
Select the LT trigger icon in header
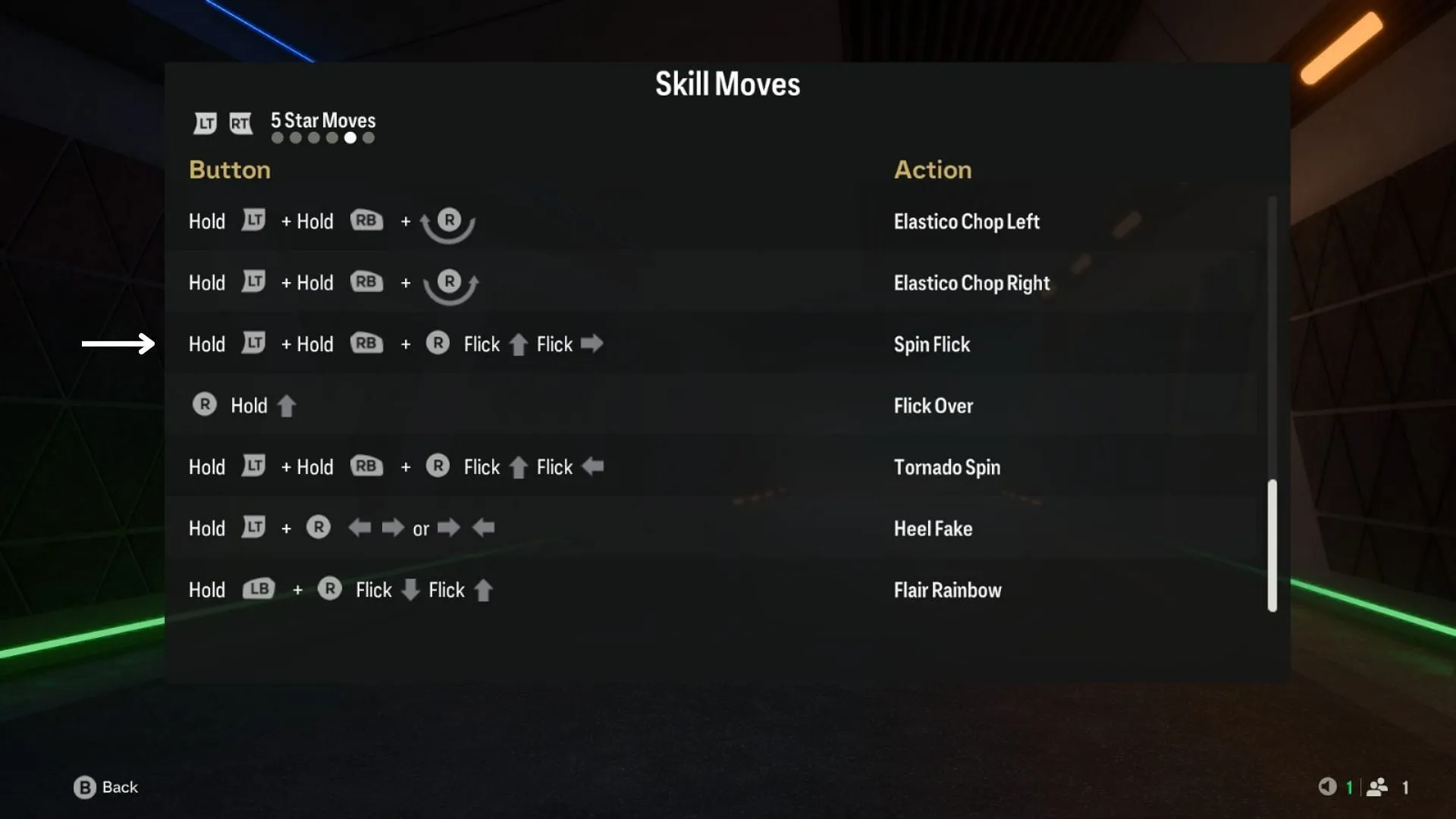coord(205,121)
